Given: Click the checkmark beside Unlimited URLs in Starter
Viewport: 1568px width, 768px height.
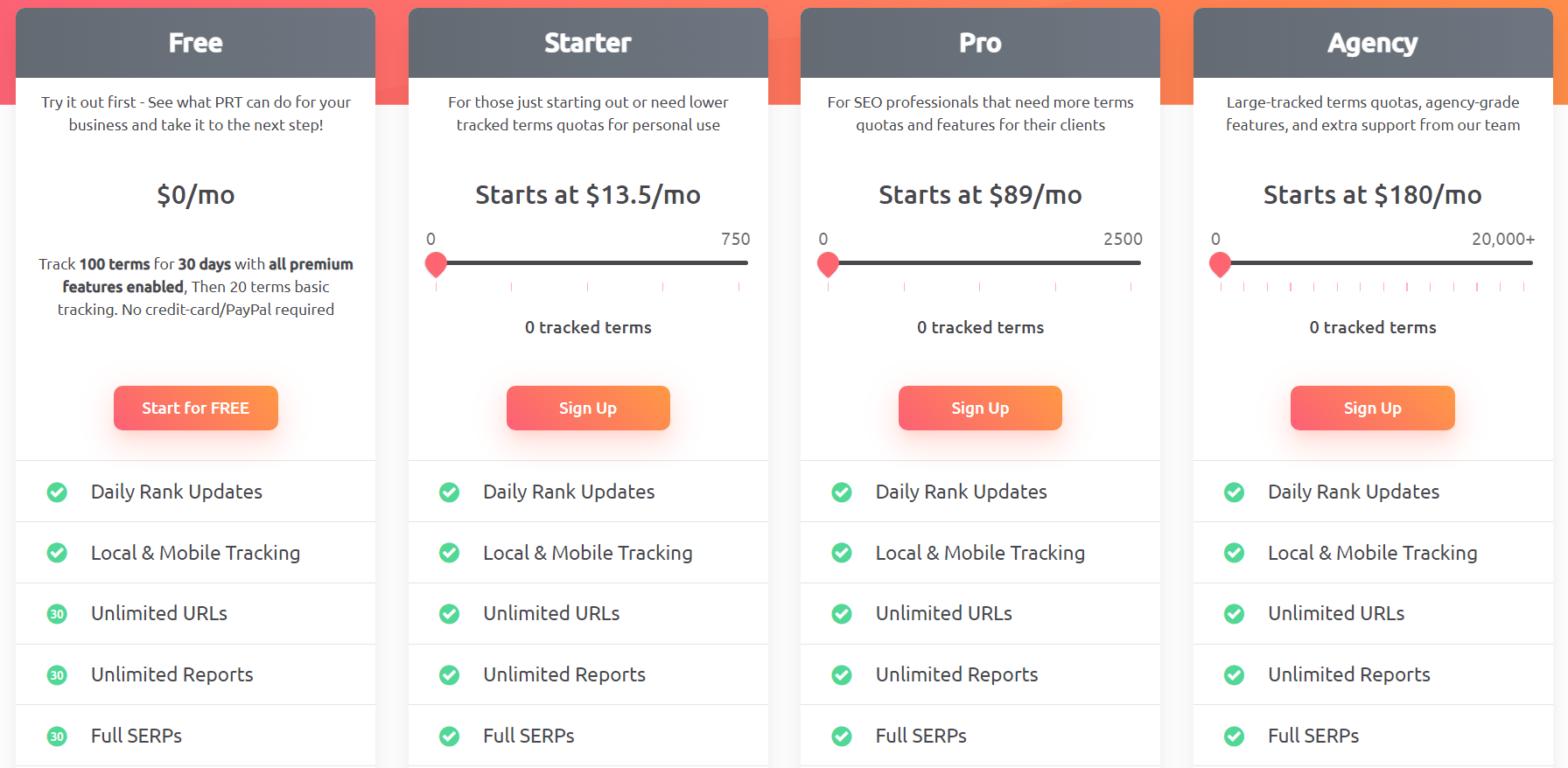Looking at the screenshot, I should point(449,614).
